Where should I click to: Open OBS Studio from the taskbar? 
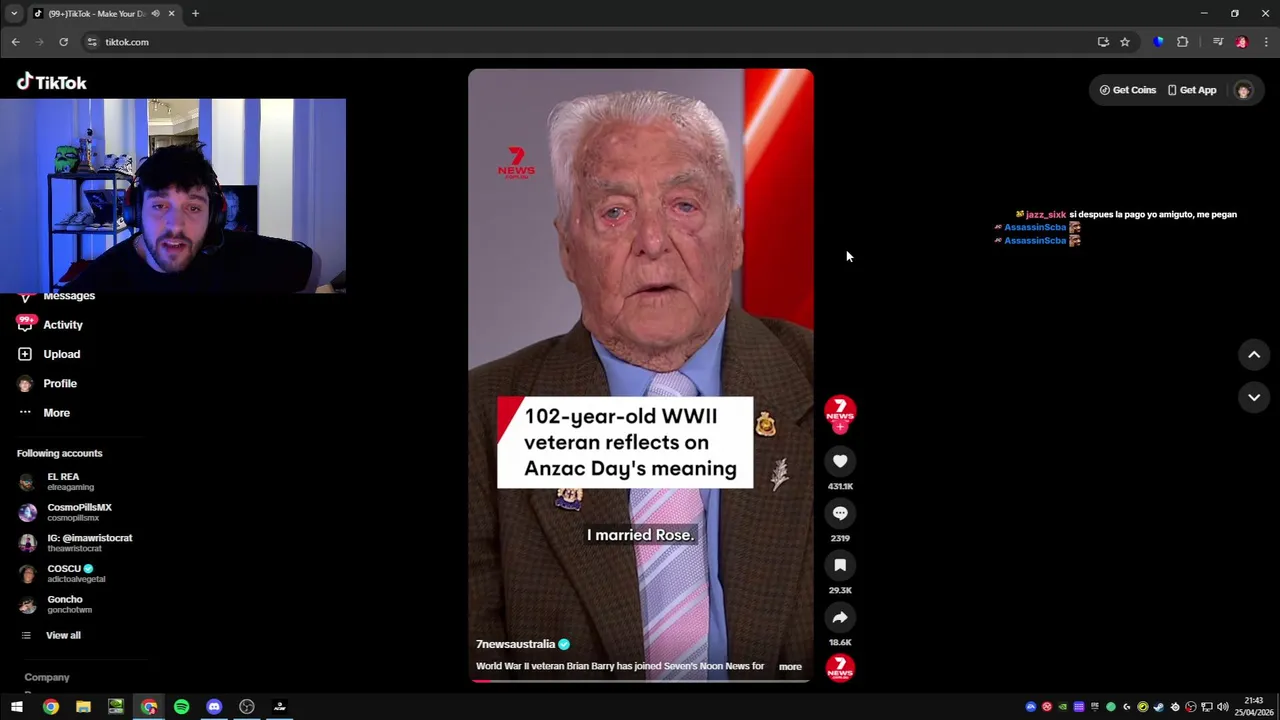[x=247, y=707]
